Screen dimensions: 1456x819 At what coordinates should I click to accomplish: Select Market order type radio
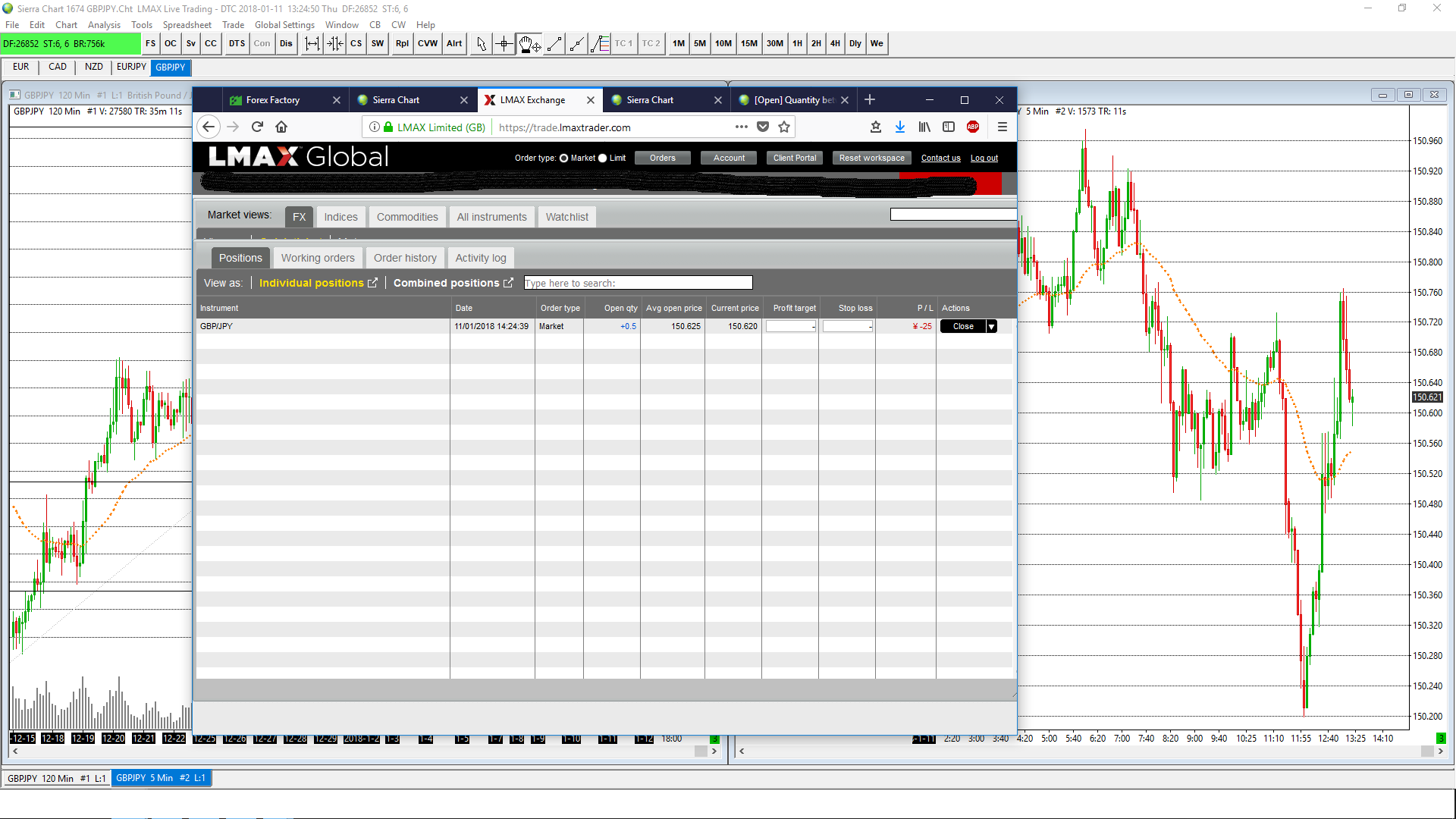[563, 158]
